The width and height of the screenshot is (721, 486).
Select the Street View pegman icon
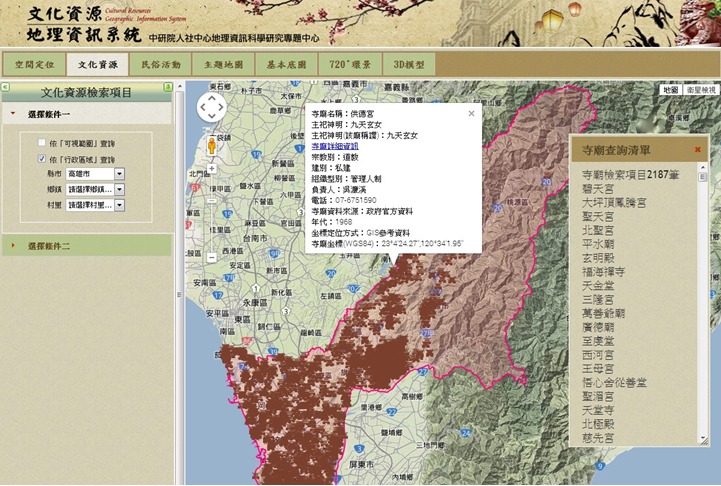pyautogui.click(x=211, y=146)
